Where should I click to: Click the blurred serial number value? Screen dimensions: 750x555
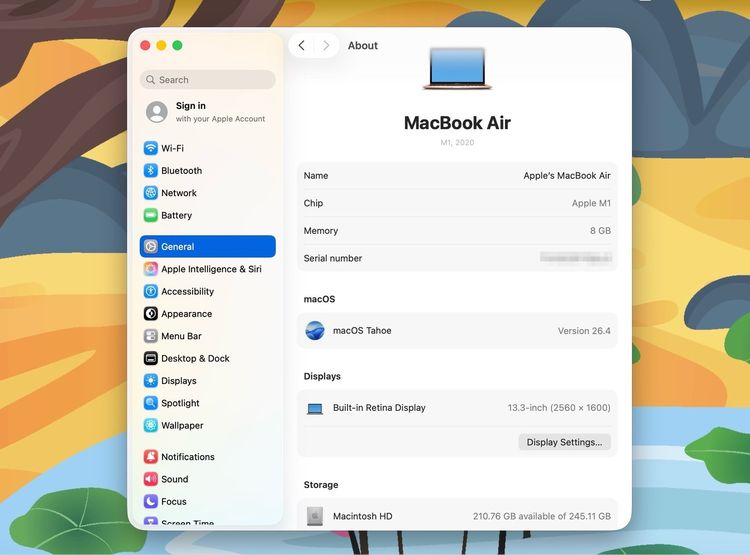click(576, 258)
